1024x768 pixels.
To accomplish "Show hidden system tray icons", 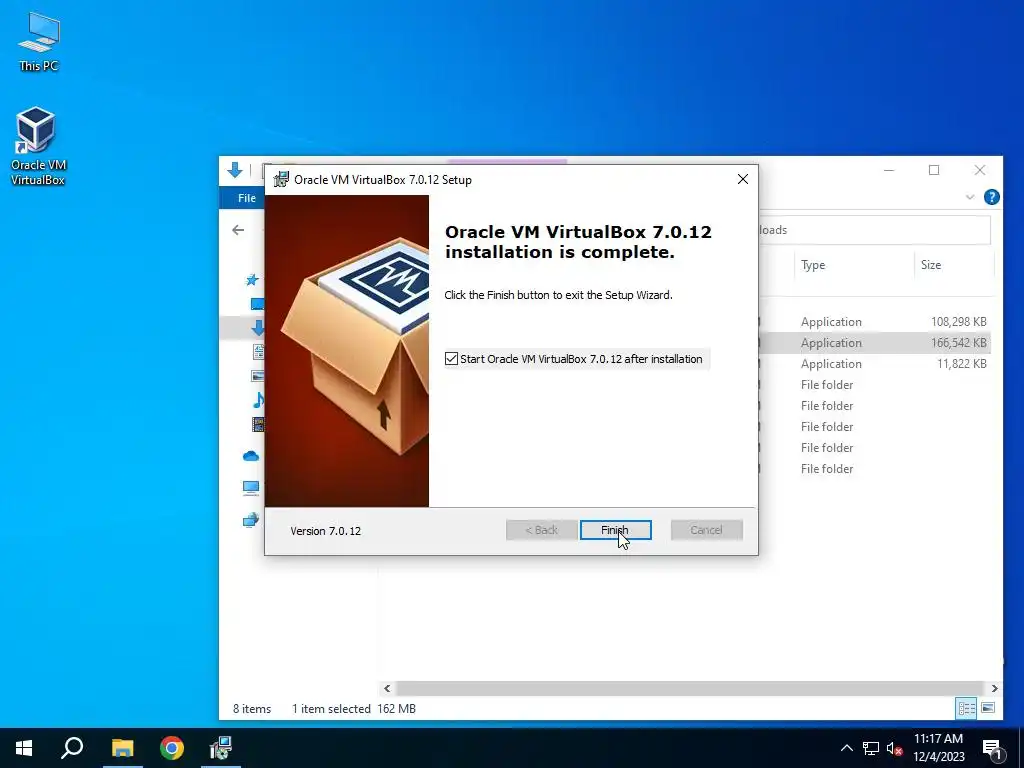I will [846, 748].
